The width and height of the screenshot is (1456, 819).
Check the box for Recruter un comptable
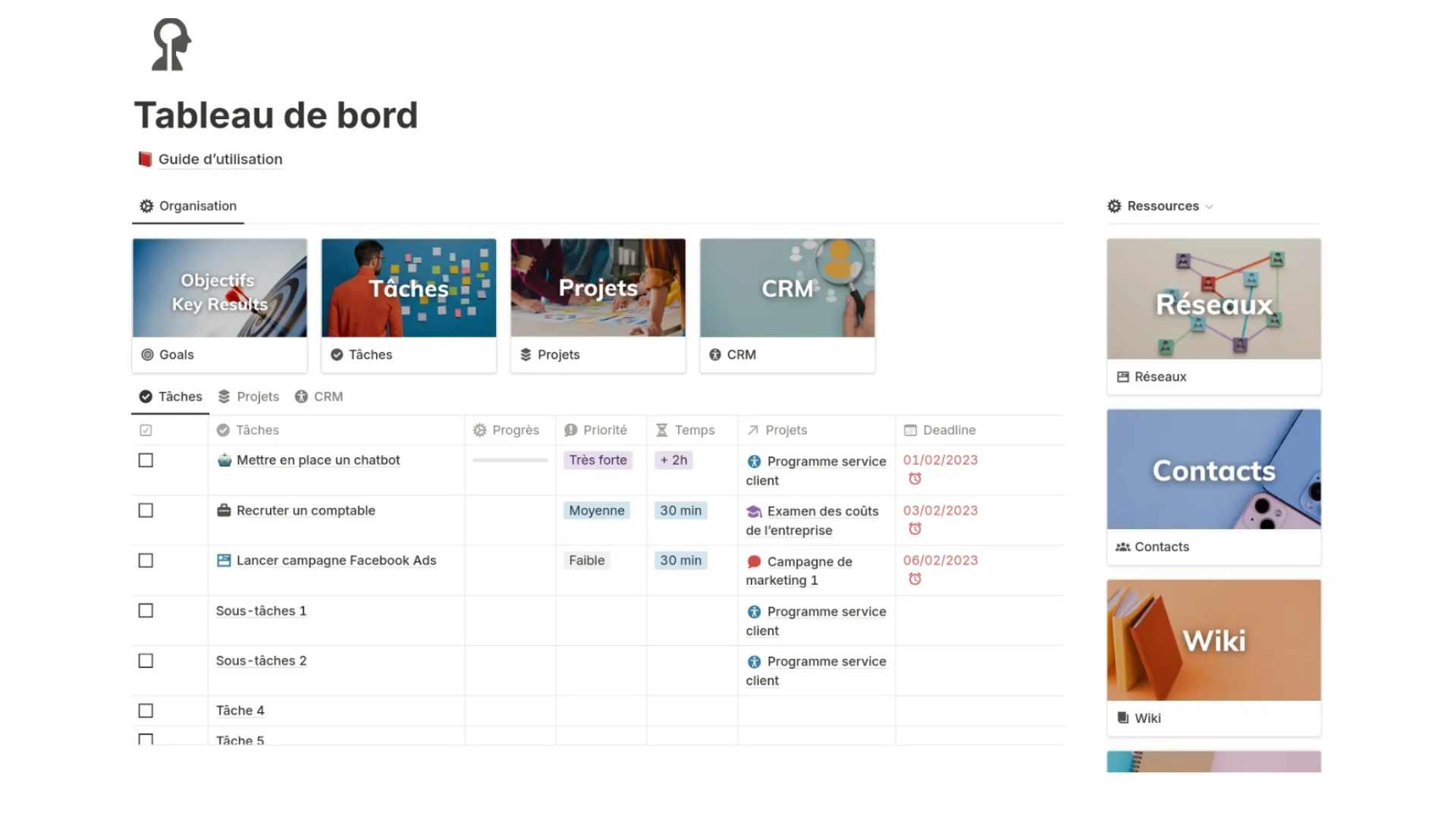point(146,510)
